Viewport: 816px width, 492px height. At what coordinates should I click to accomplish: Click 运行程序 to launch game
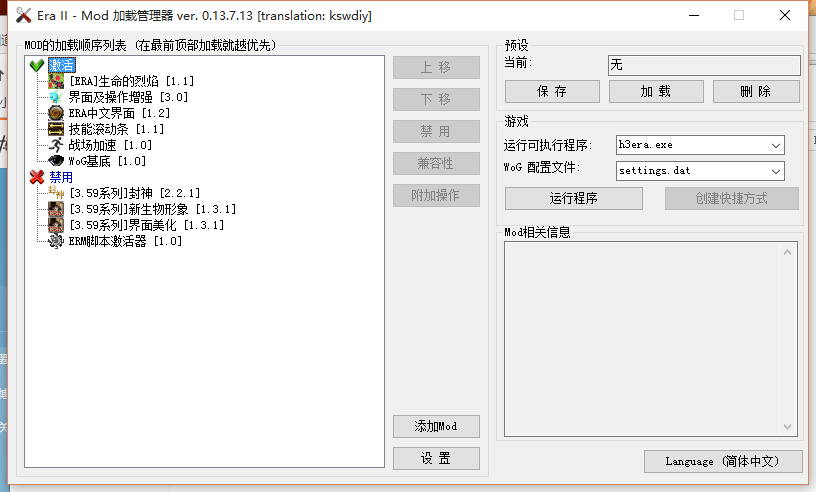tap(574, 198)
